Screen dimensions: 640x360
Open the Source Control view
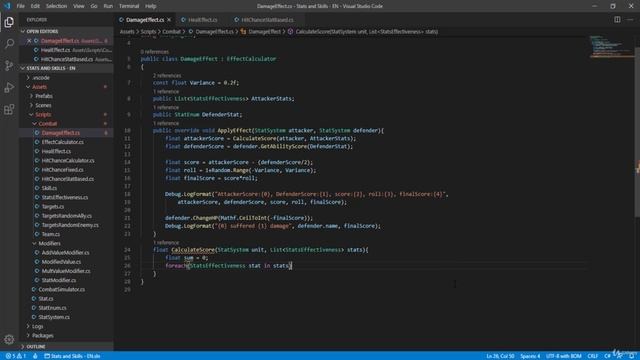[9, 65]
